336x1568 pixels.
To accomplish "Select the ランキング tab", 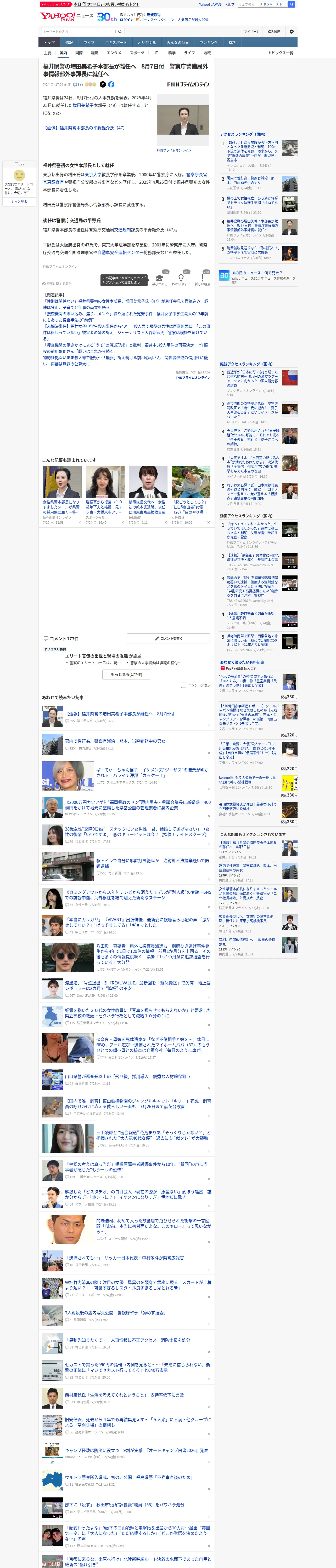I will (x=209, y=43).
